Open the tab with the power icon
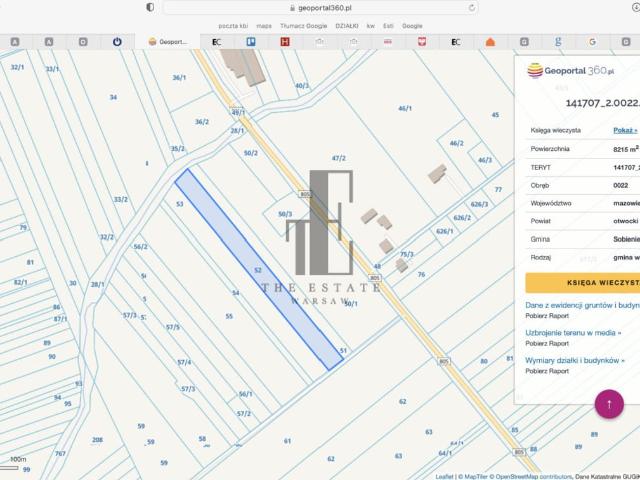 [117, 42]
